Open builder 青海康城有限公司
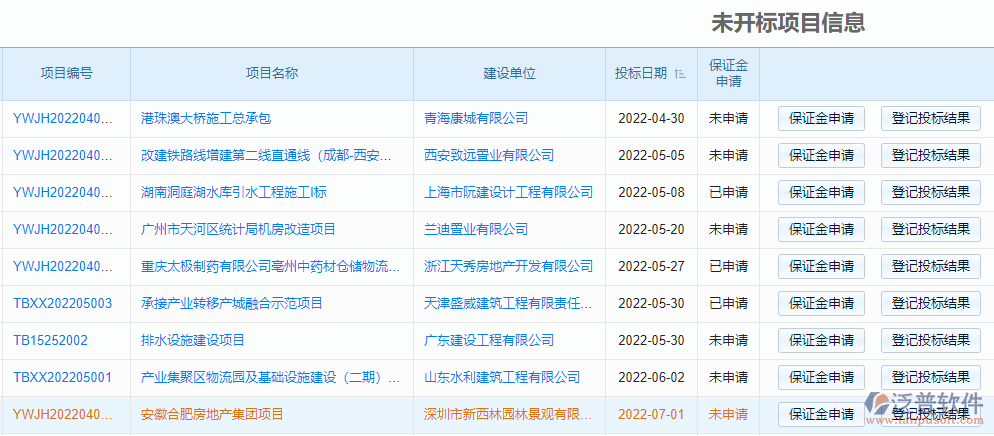The width and height of the screenshot is (994, 436). (476, 118)
